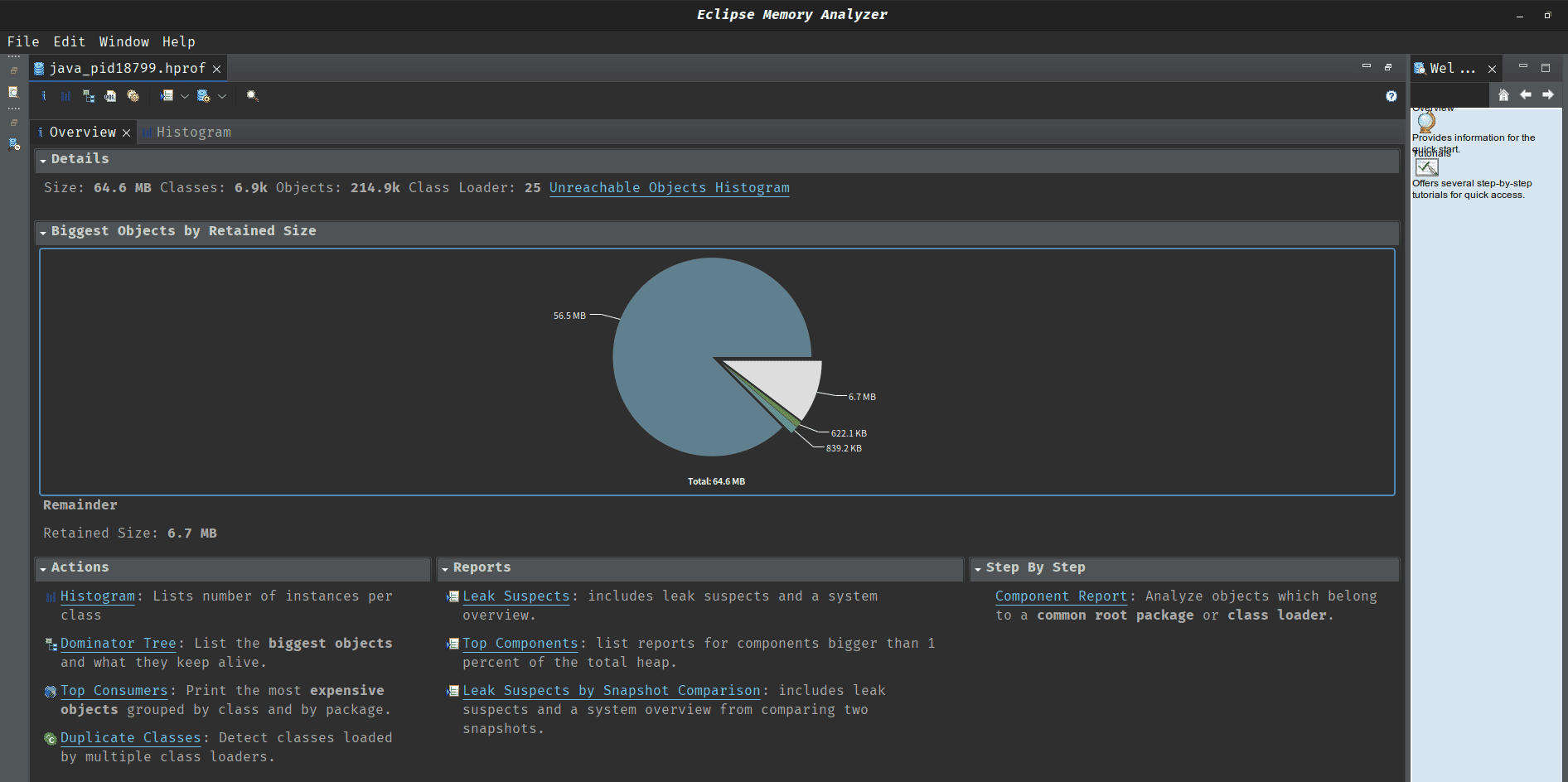Open the Edit menu
The width and height of the screenshot is (1568, 782).
pyautogui.click(x=70, y=41)
